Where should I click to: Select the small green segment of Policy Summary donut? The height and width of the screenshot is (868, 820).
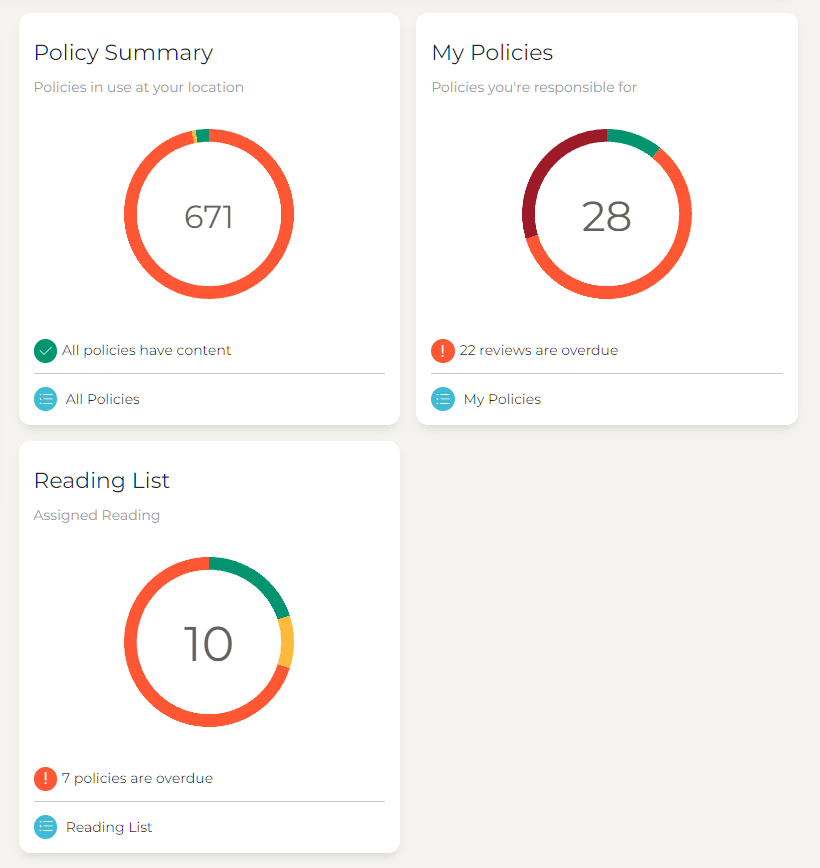tap(203, 135)
